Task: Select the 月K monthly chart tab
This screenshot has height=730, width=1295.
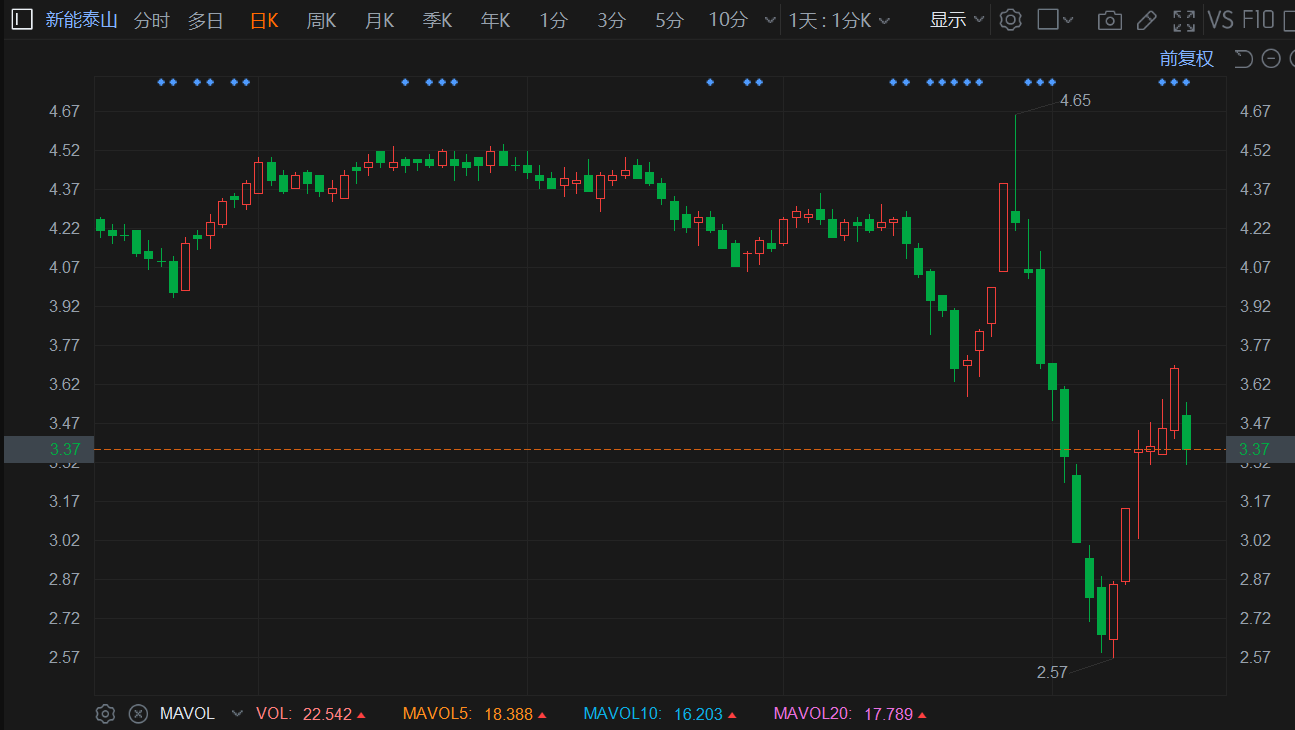Action: click(x=379, y=20)
